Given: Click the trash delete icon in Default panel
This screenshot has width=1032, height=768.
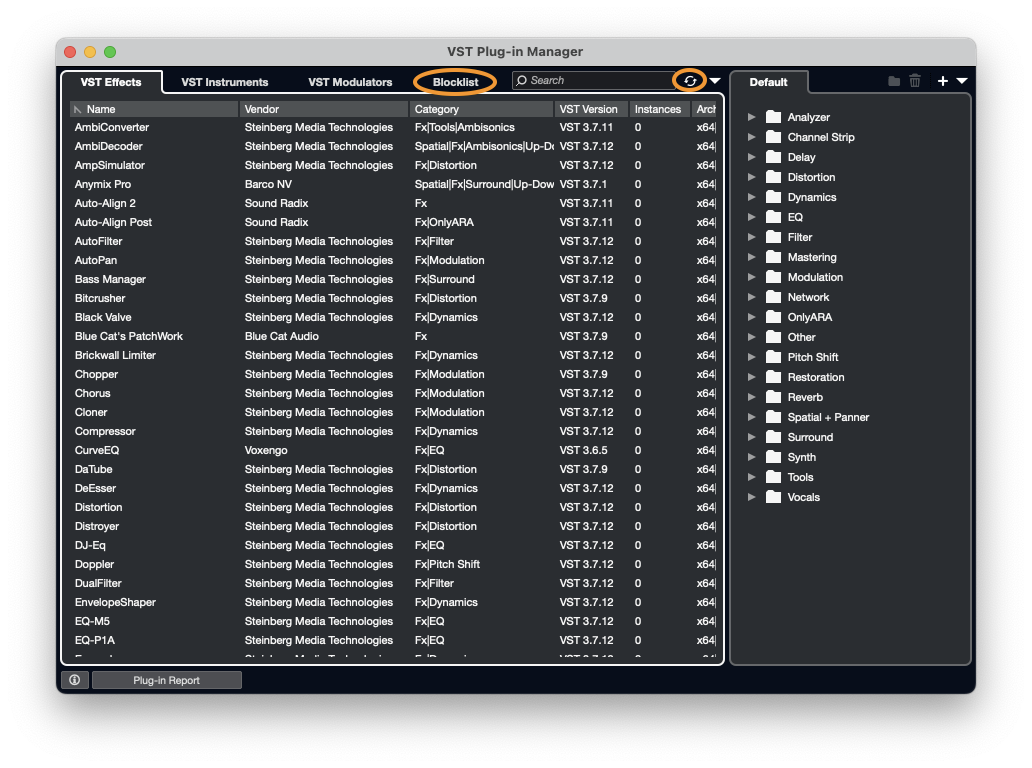Looking at the screenshot, I should (x=915, y=81).
